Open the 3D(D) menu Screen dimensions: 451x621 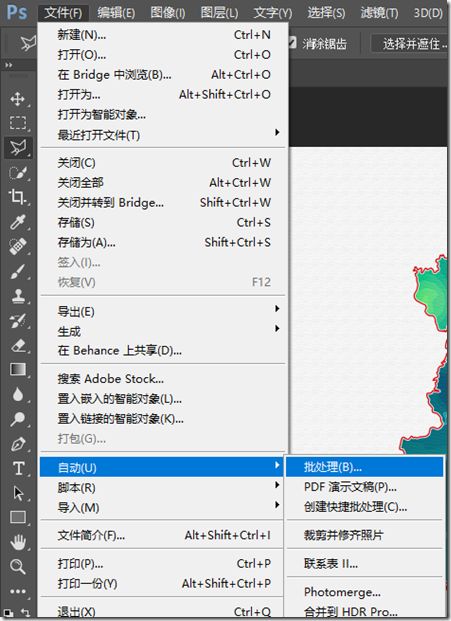coord(428,13)
